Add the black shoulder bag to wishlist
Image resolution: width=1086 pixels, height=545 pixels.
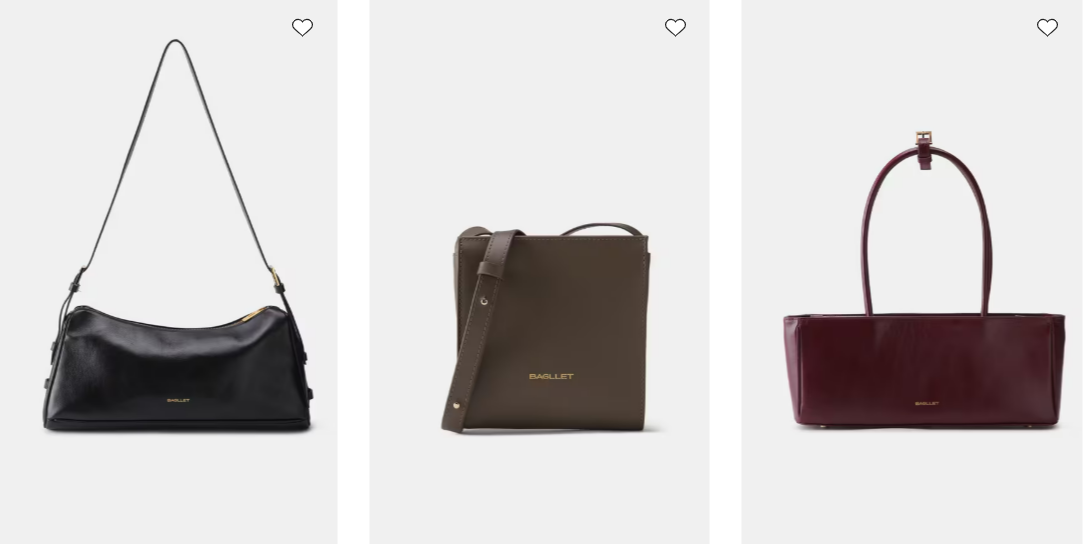[302, 28]
